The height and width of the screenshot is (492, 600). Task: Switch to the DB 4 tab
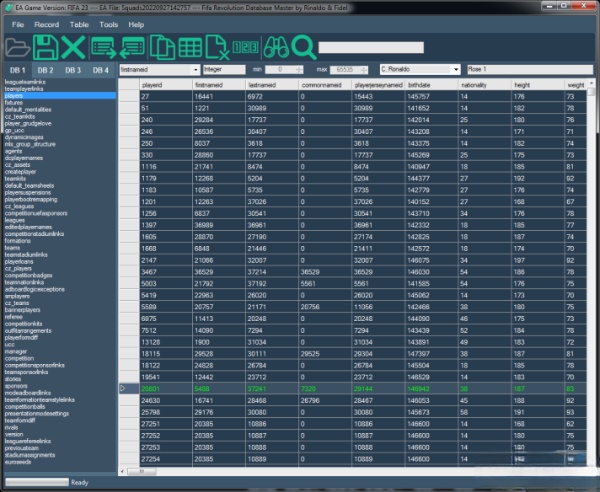click(101, 70)
